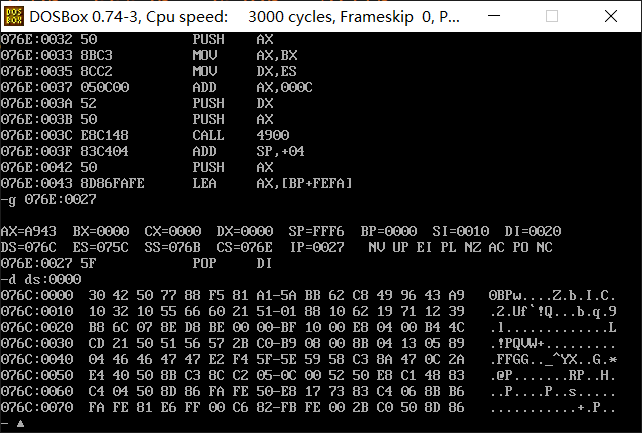Click the BP=0000 register value
The height and width of the screenshot is (433, 642).
coord(389,232)
